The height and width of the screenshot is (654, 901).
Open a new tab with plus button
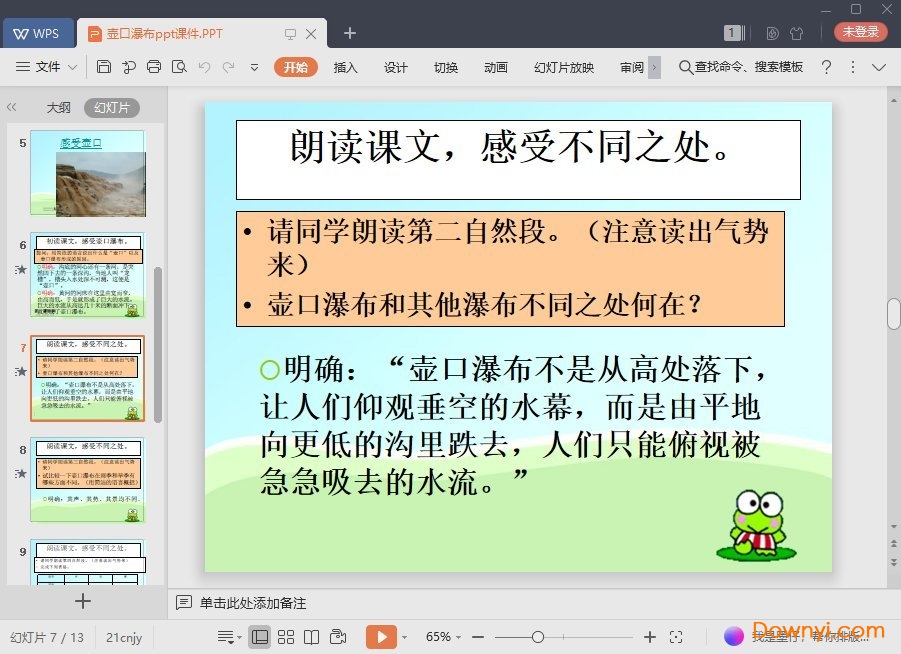coord(349,33)
